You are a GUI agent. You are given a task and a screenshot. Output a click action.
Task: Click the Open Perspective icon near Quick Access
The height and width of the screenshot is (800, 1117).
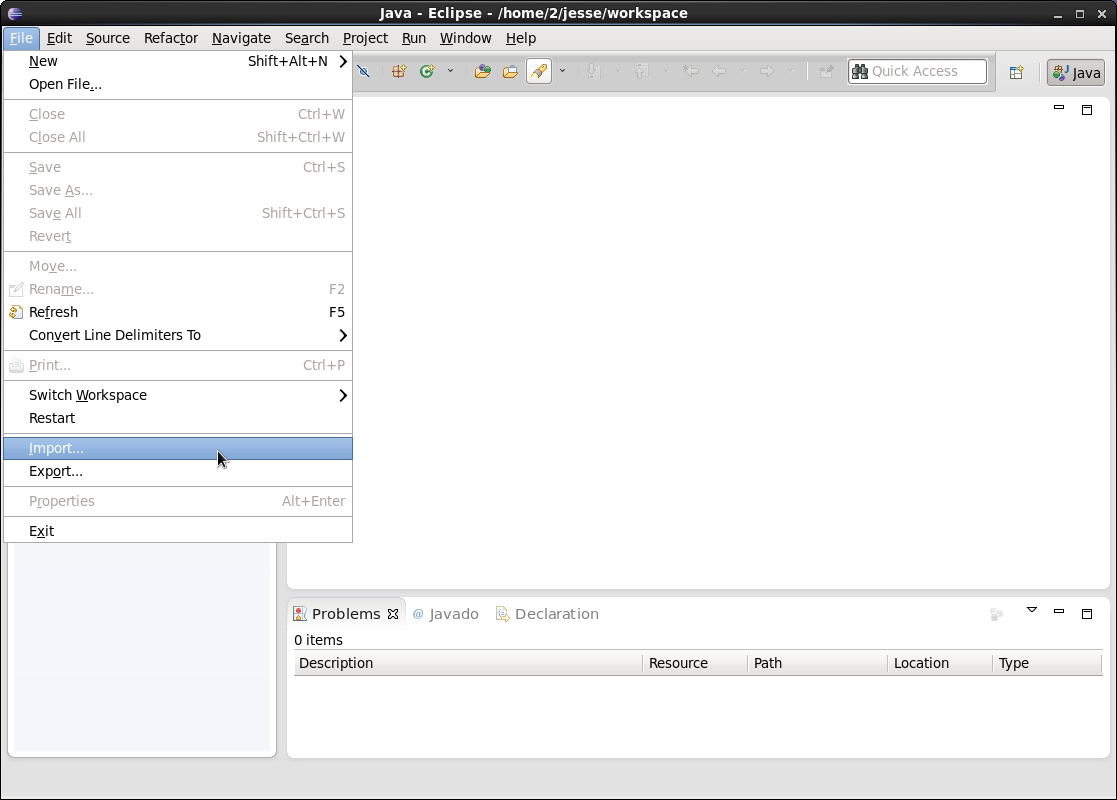point(1016,72)
